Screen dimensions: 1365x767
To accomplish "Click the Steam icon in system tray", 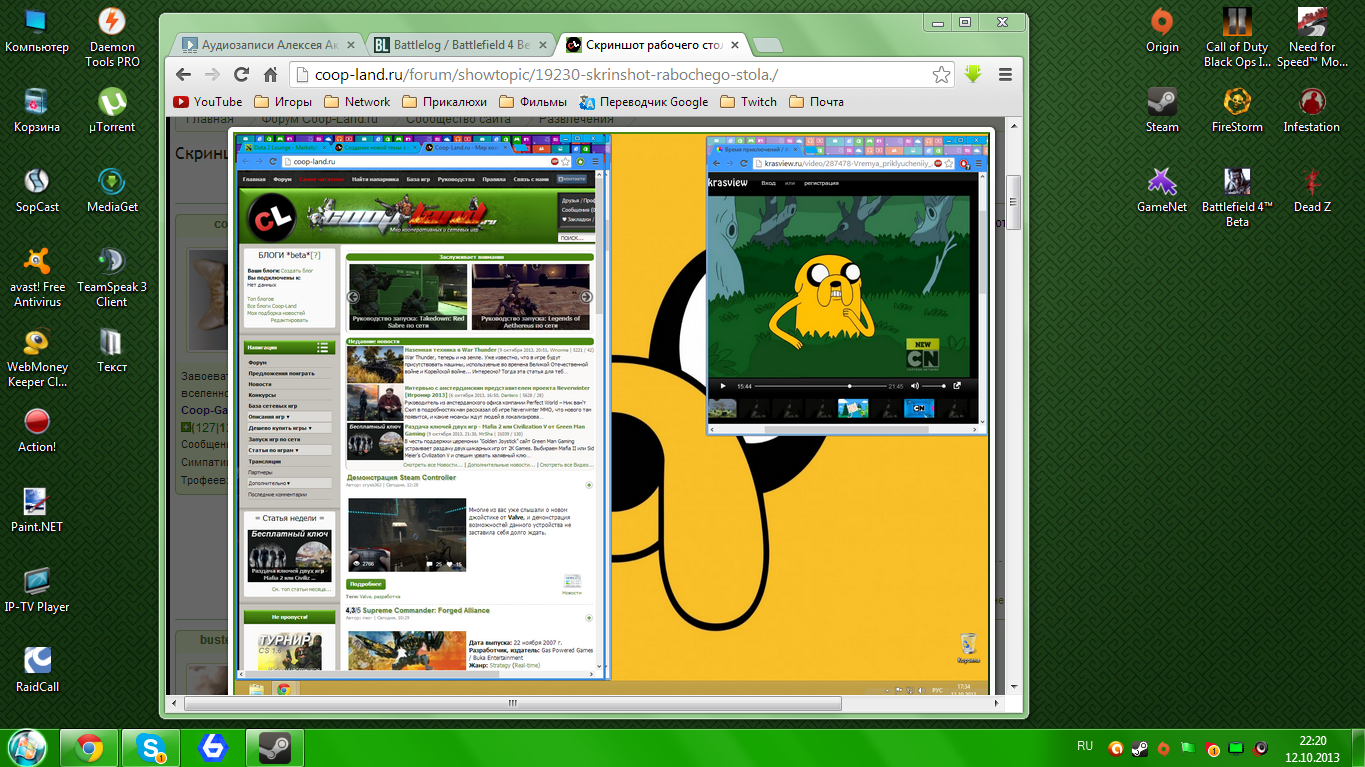I will [x=1139, y=748].
